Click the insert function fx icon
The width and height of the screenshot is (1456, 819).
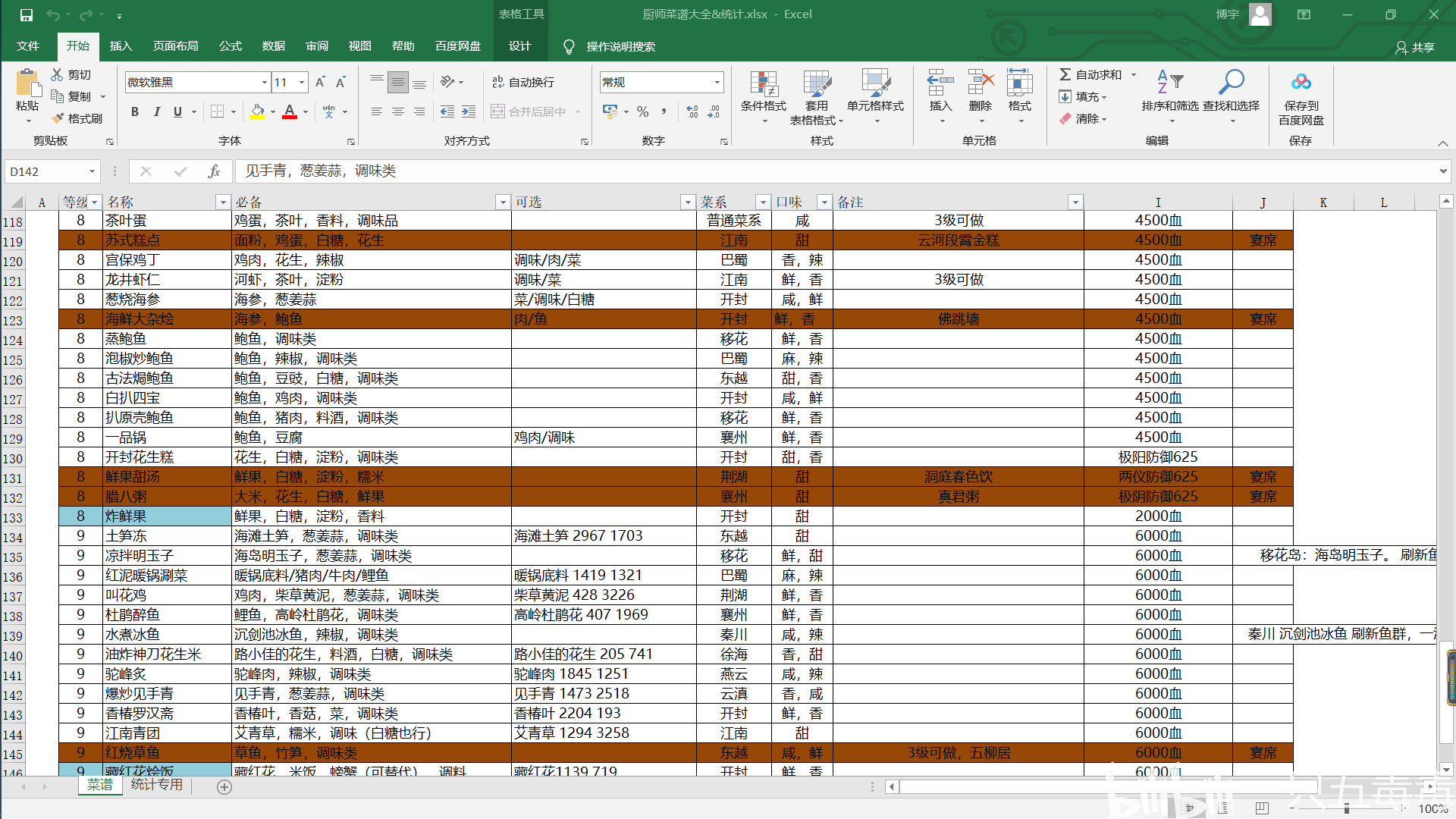click(214, 171)
